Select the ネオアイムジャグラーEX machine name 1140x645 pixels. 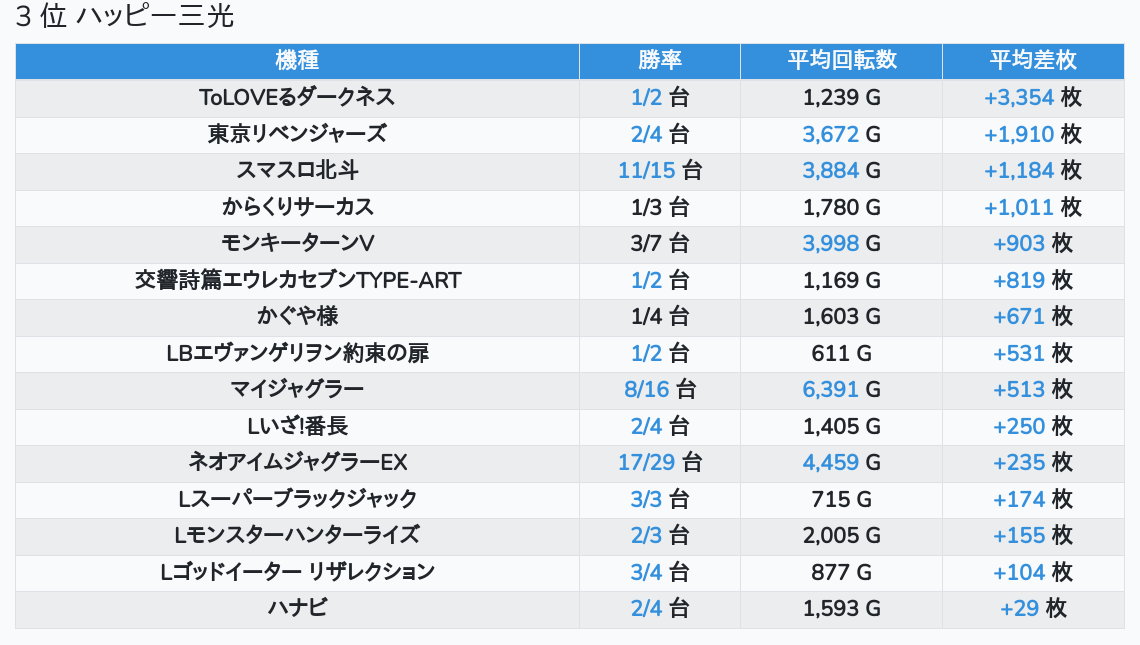297,463
